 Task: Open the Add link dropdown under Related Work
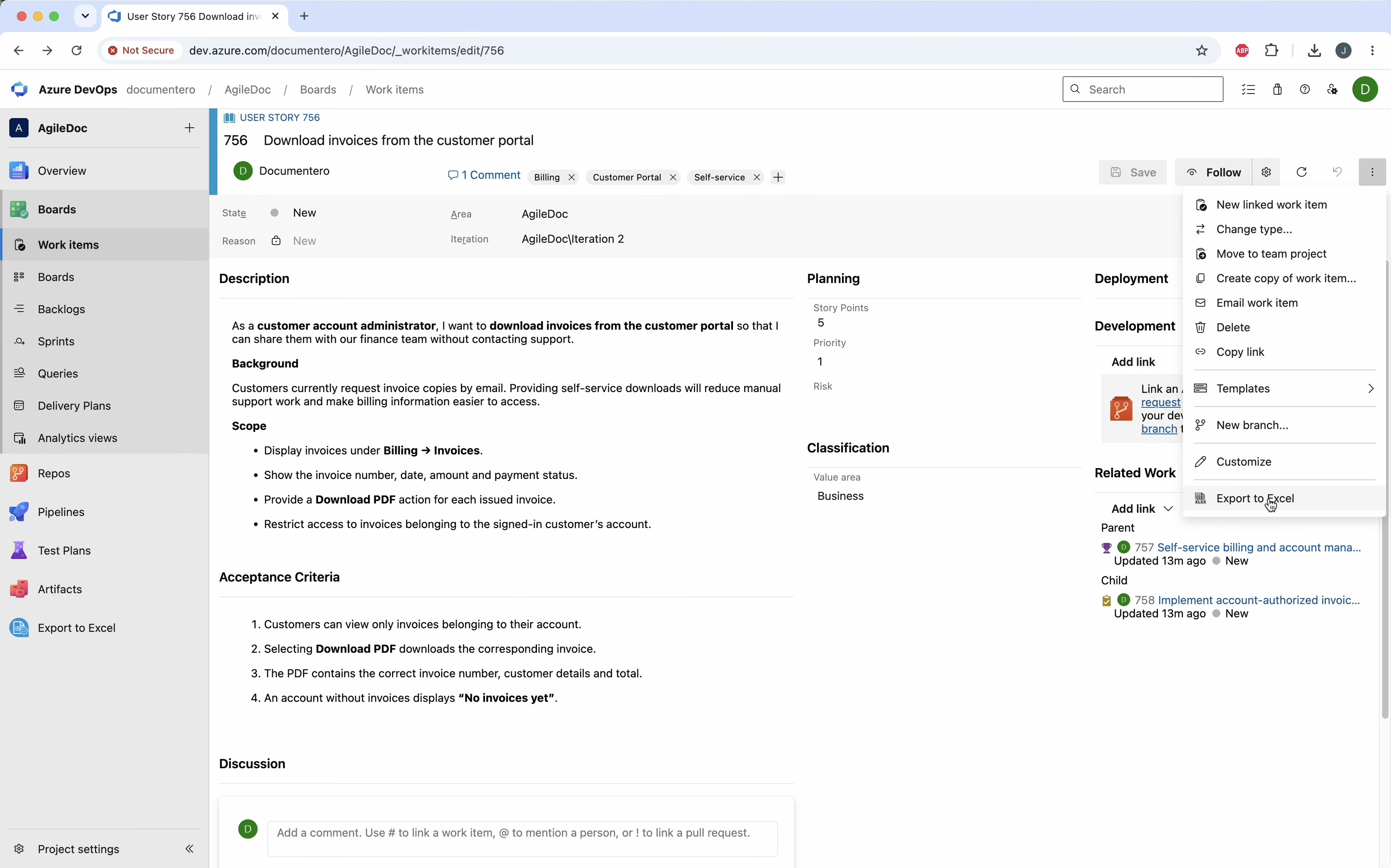point(1141,508)
